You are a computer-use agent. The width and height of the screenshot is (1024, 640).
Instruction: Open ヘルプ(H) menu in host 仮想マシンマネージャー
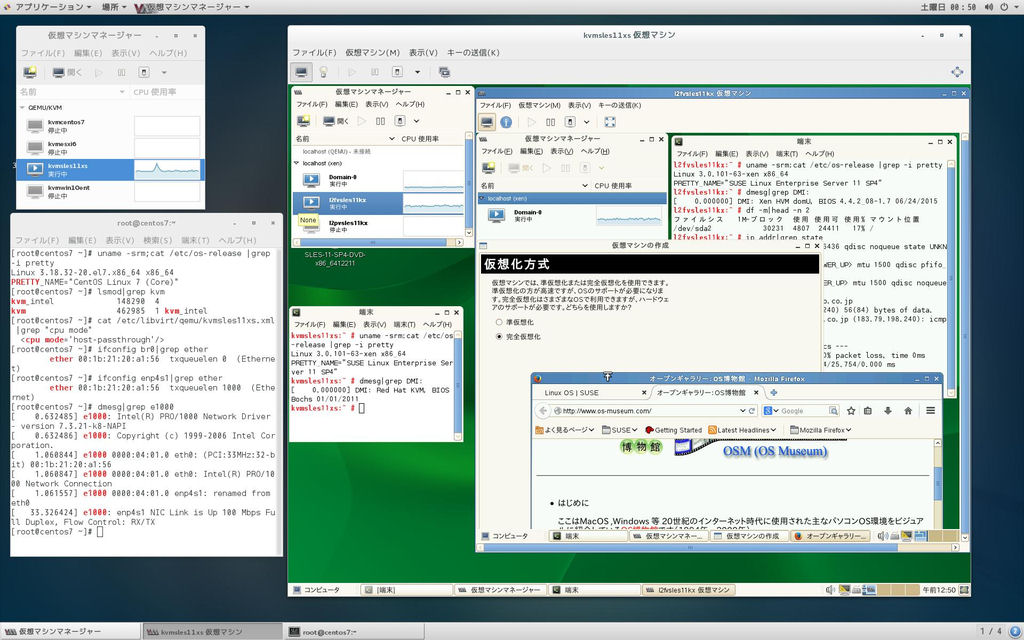tap(168, 53)
